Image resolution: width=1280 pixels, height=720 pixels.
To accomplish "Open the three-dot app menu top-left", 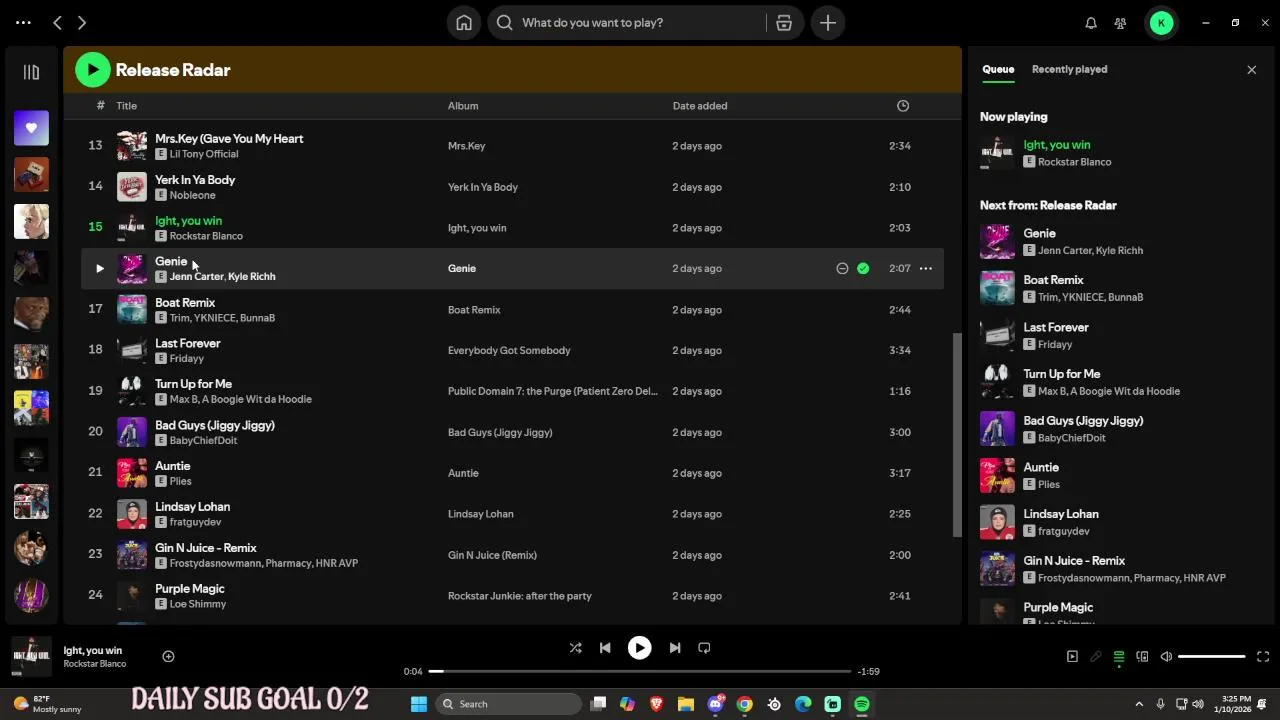I will pyautogui.click(x=23, y=22).
